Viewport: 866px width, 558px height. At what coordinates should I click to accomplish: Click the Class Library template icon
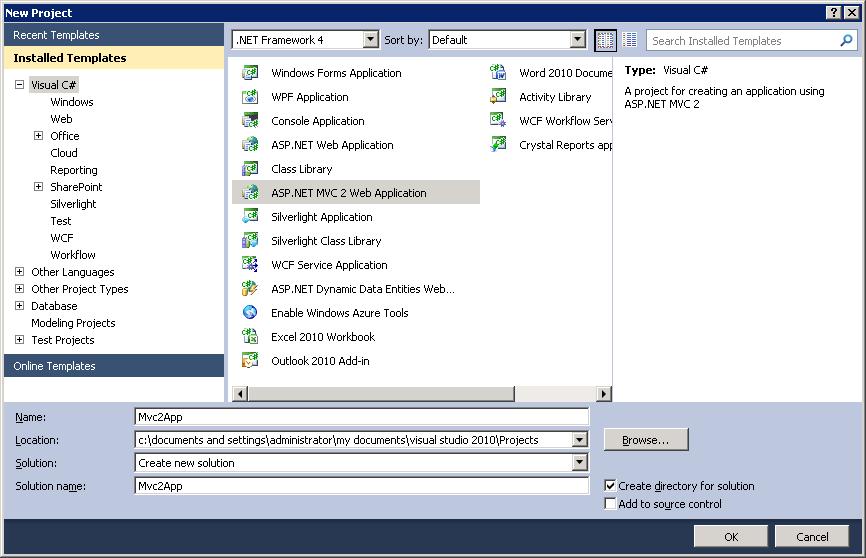[x=250, y=169]
